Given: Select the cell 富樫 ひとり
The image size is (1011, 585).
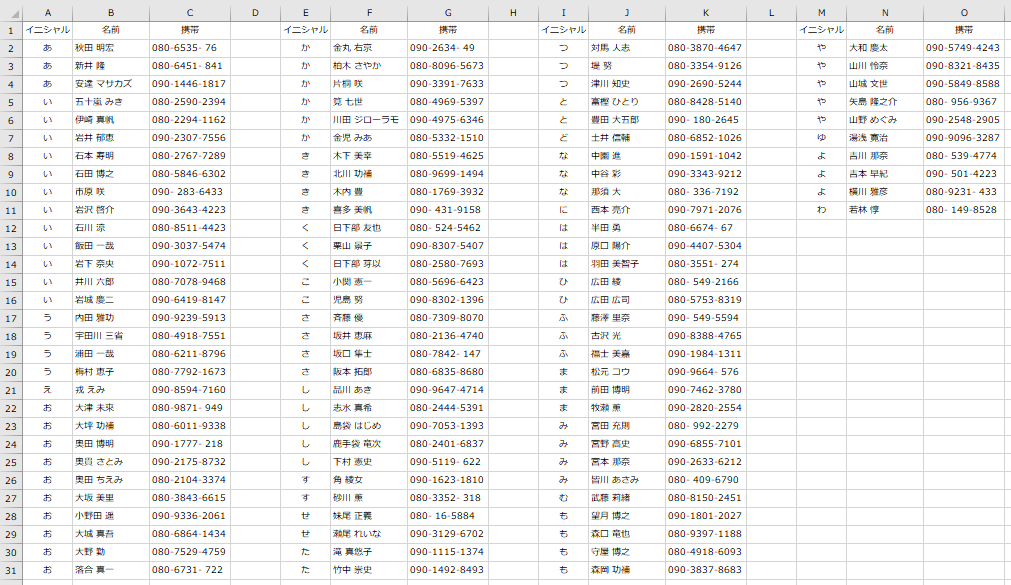Looking at the screenshot, I should click(x=627, y=102).
